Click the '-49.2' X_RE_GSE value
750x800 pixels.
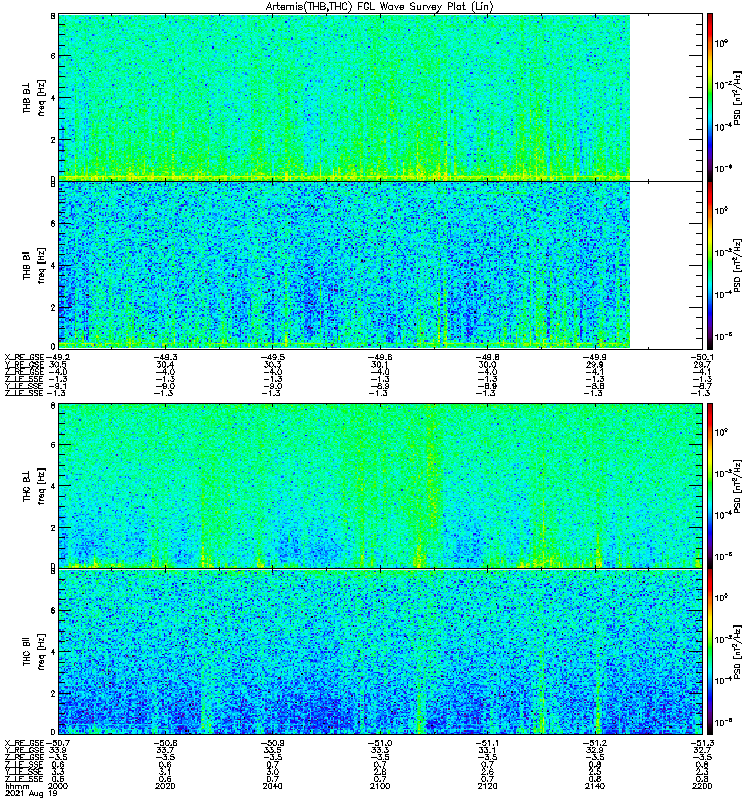pos(58,357)
